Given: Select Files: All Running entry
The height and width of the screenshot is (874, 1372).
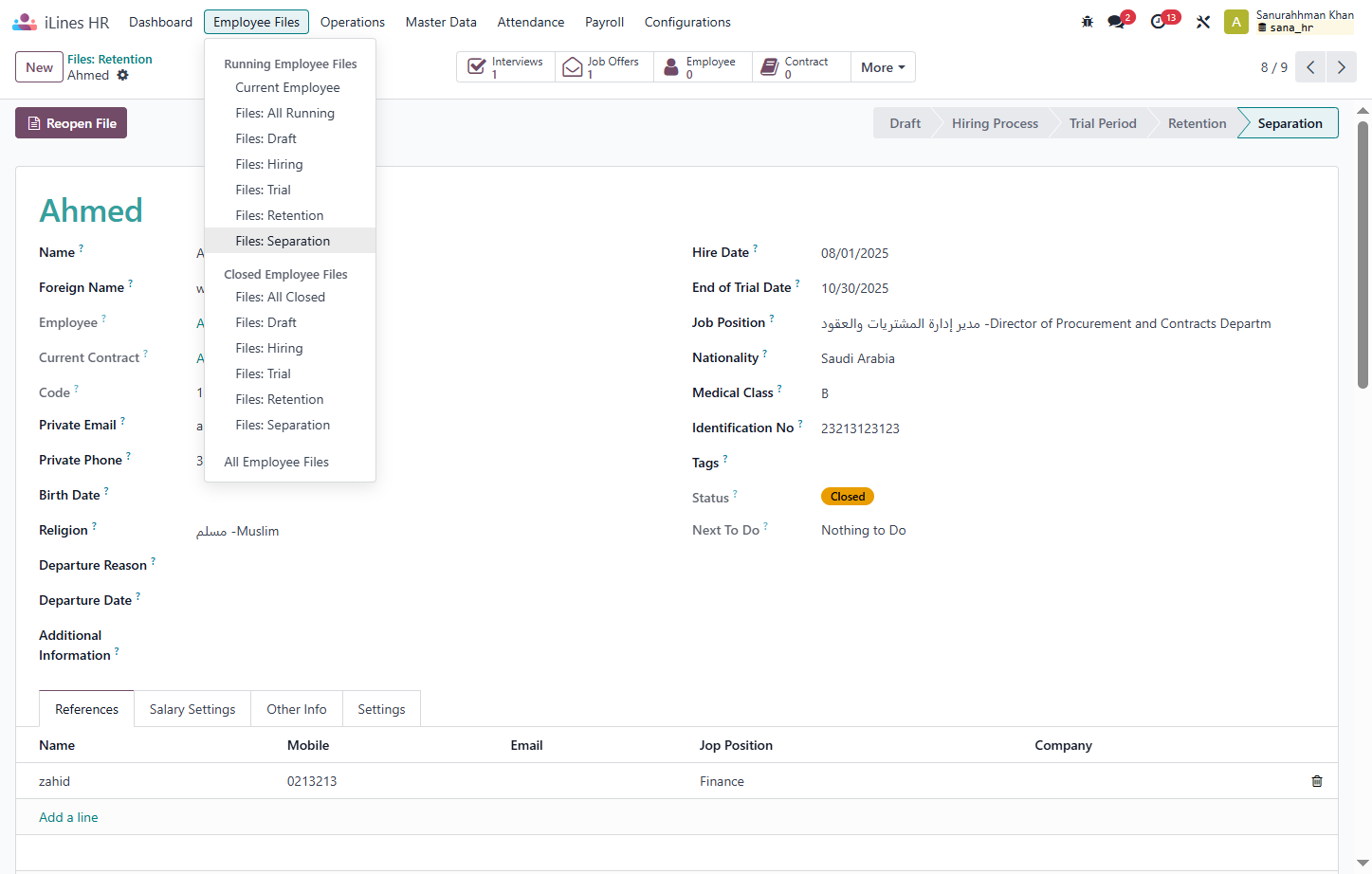Looking at the screenshot, I should [290, 113].
